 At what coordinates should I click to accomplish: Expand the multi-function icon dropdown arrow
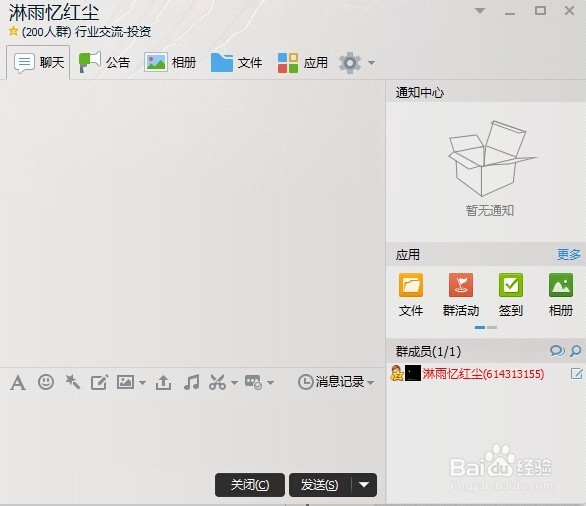[271, 383]
